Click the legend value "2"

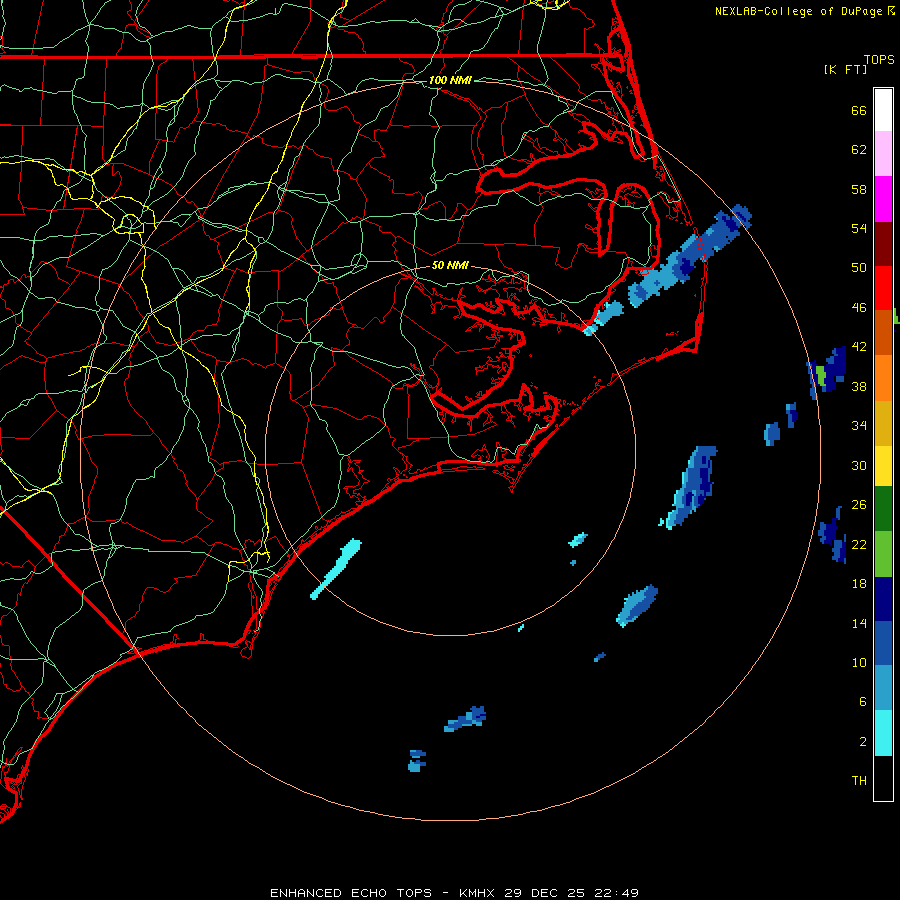tap(862, 742)
